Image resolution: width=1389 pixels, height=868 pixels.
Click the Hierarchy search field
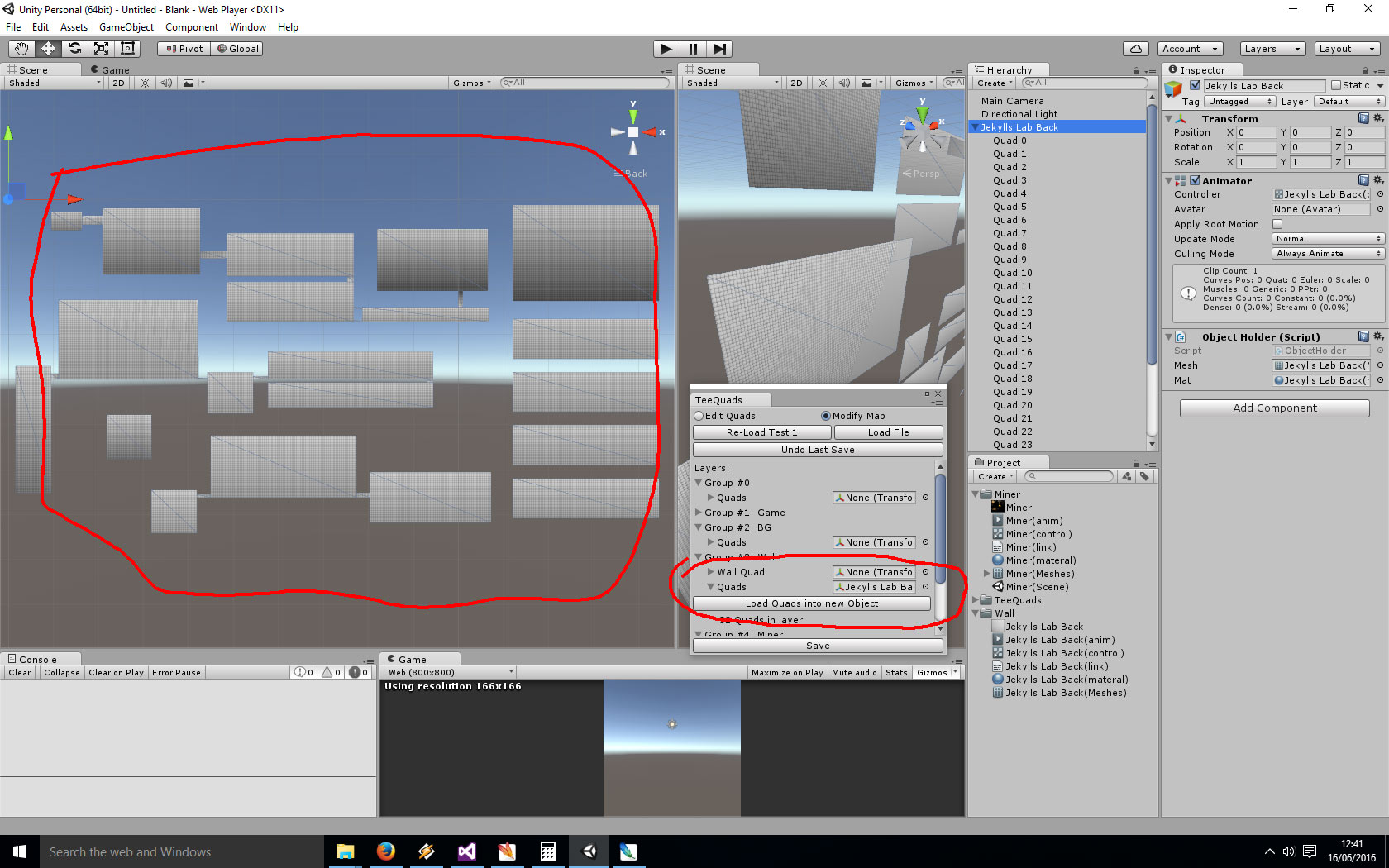click(x=1085, y=83)
